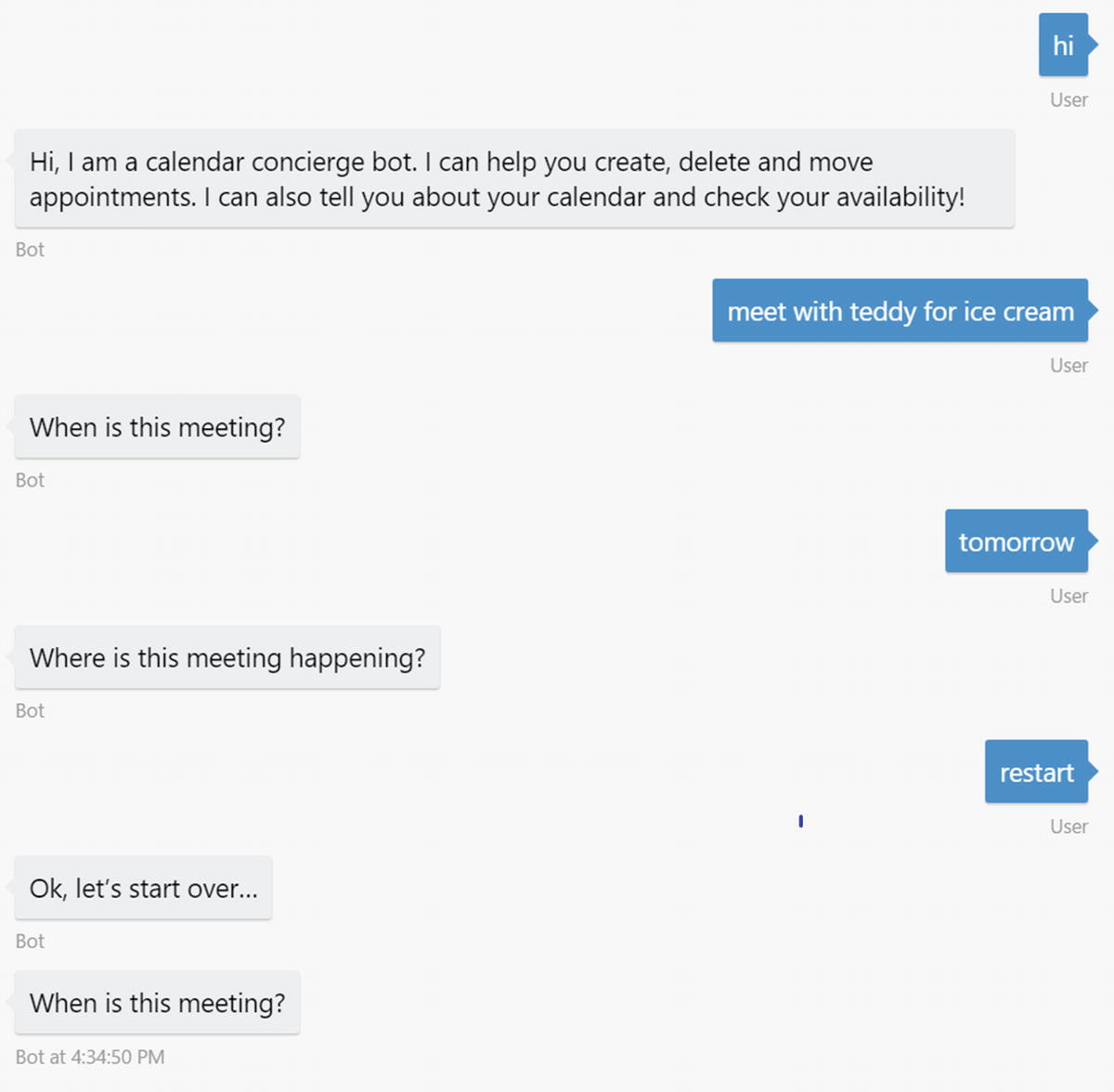Screen dimensions: 1114x1092
Task: Click the "Bot at 4:34:50 PM" timestamp
Action: click(x=90, y=1057)
